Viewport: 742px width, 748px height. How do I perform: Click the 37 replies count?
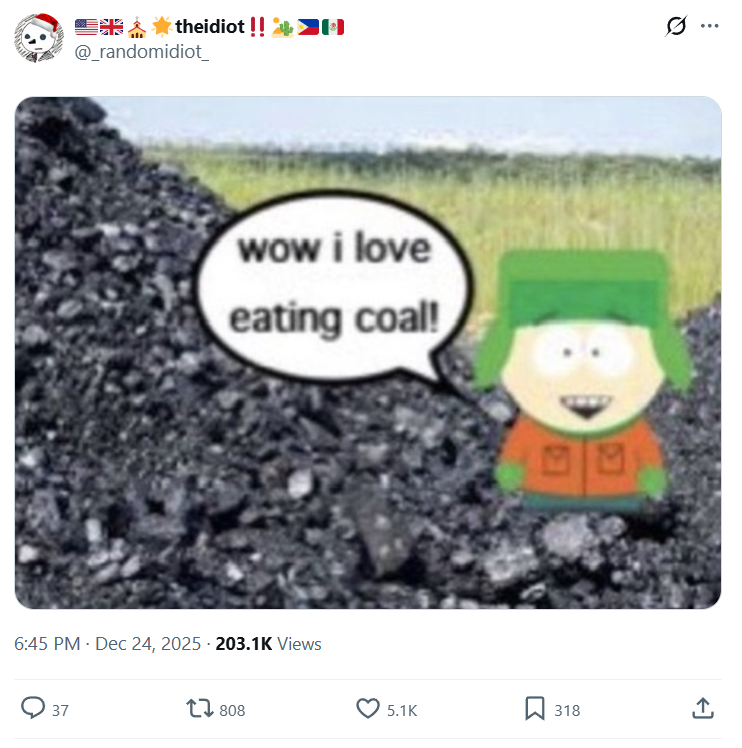pos(60,710)
